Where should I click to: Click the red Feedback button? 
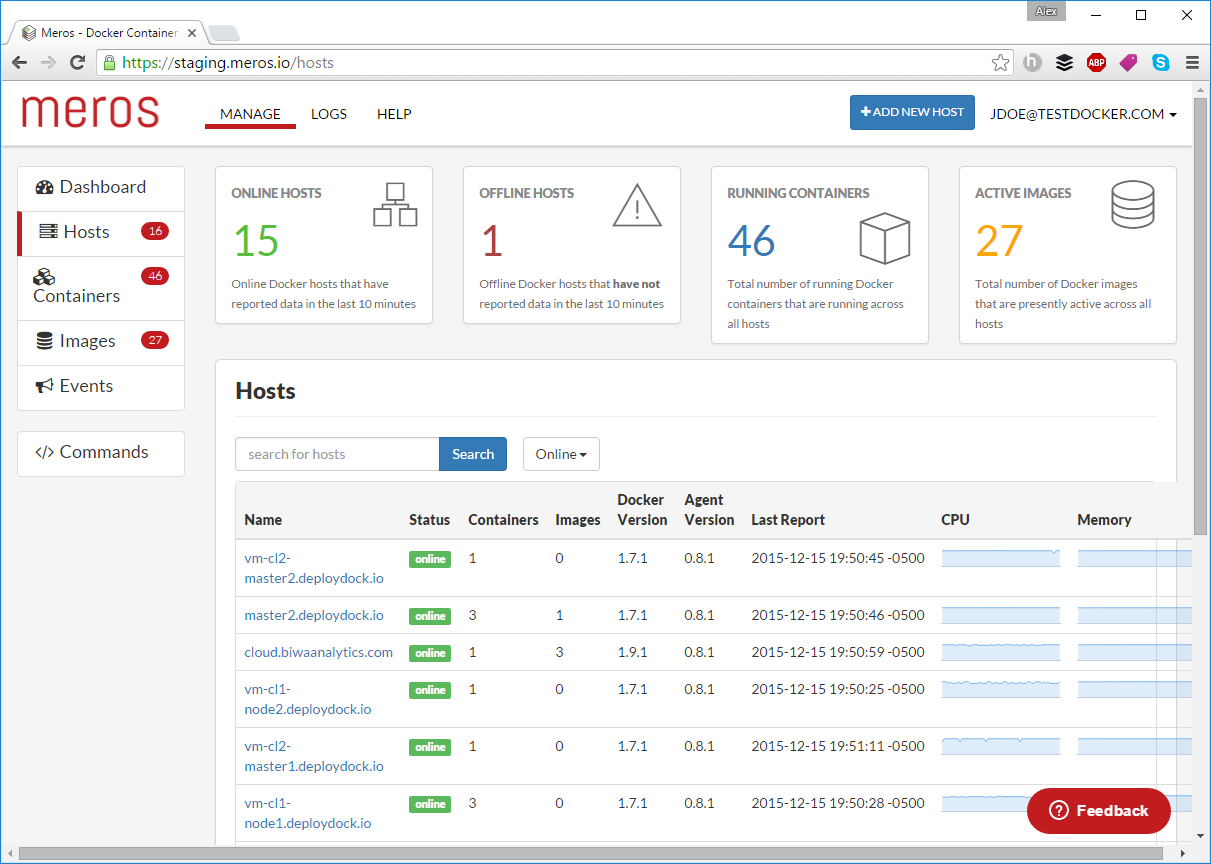[1098, 811]
